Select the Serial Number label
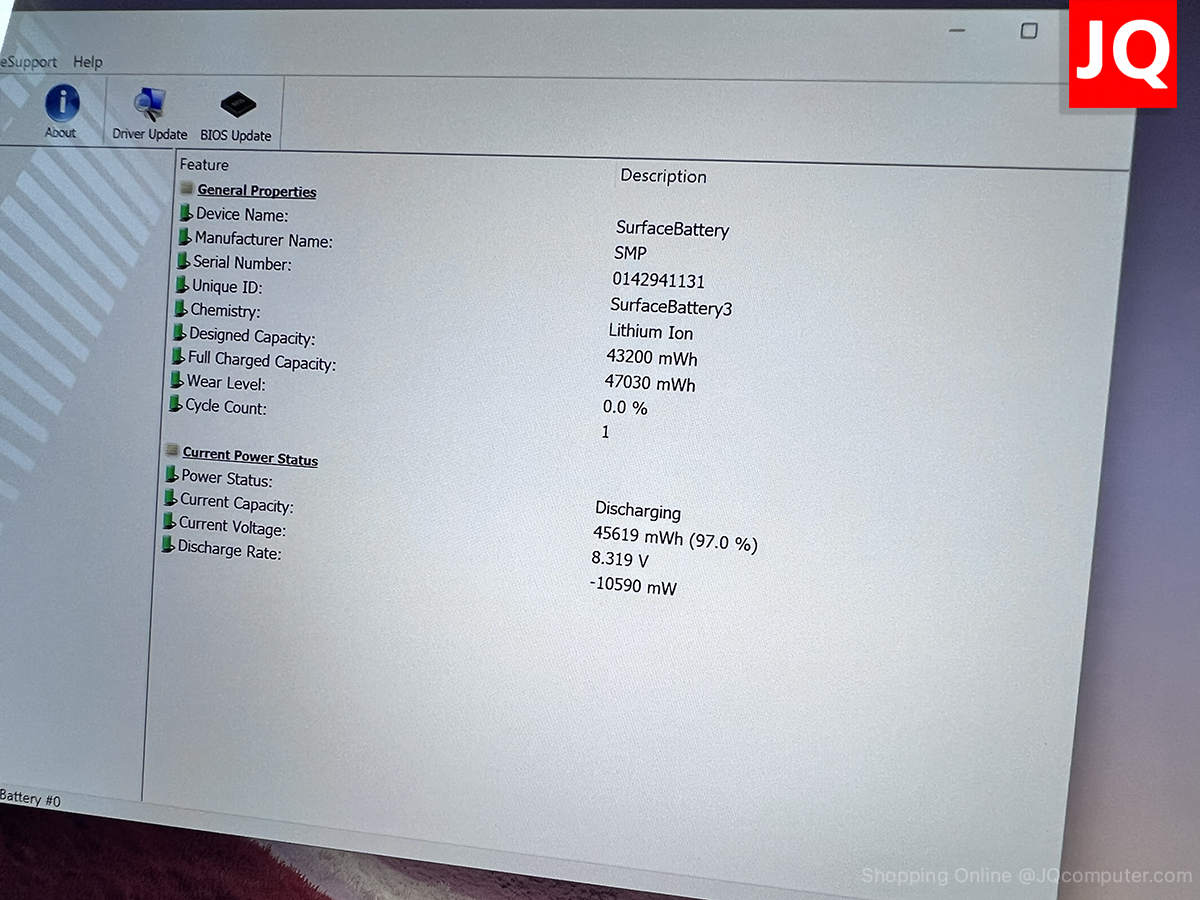The height and width of the screenshot is (900, 1200). (242, 263)
